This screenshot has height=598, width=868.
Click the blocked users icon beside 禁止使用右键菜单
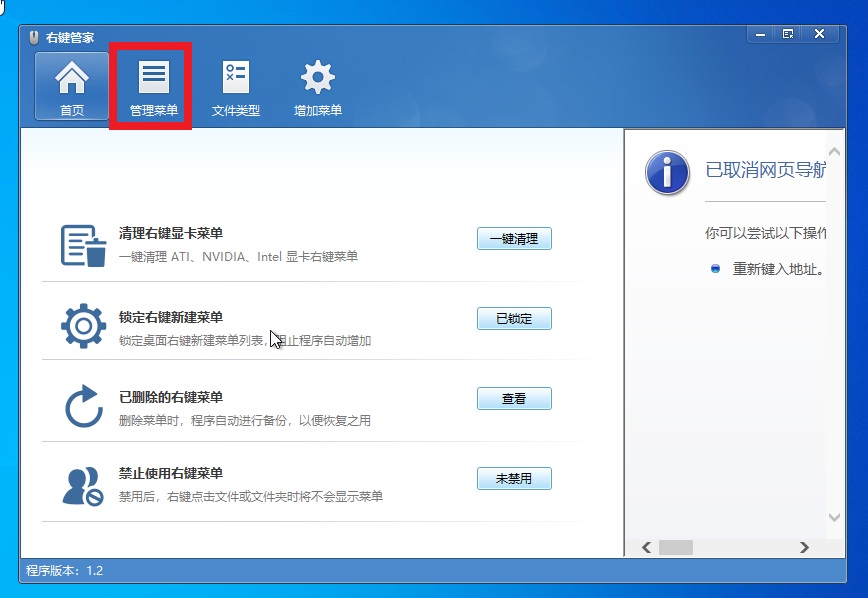click(x=84, y=486)
